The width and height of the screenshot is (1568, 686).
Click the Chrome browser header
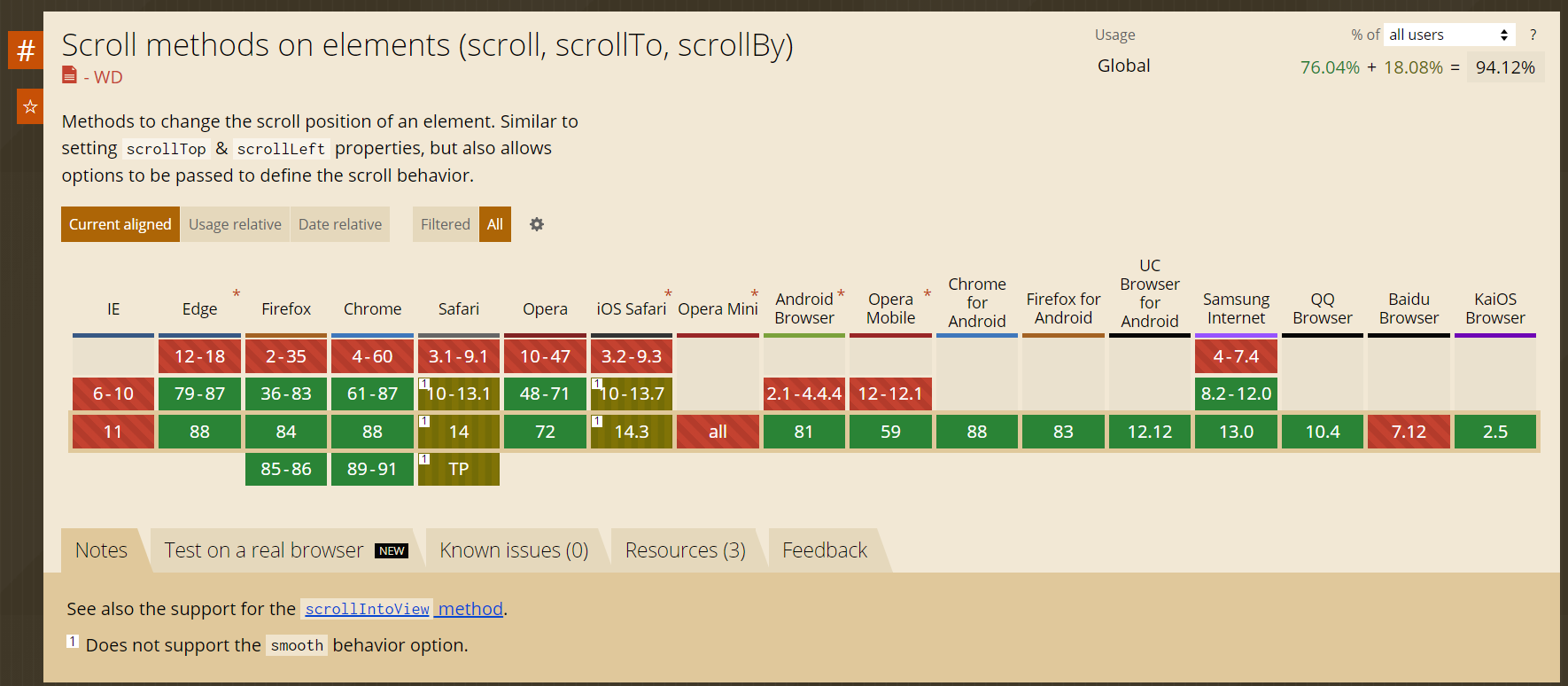point(372,308)
